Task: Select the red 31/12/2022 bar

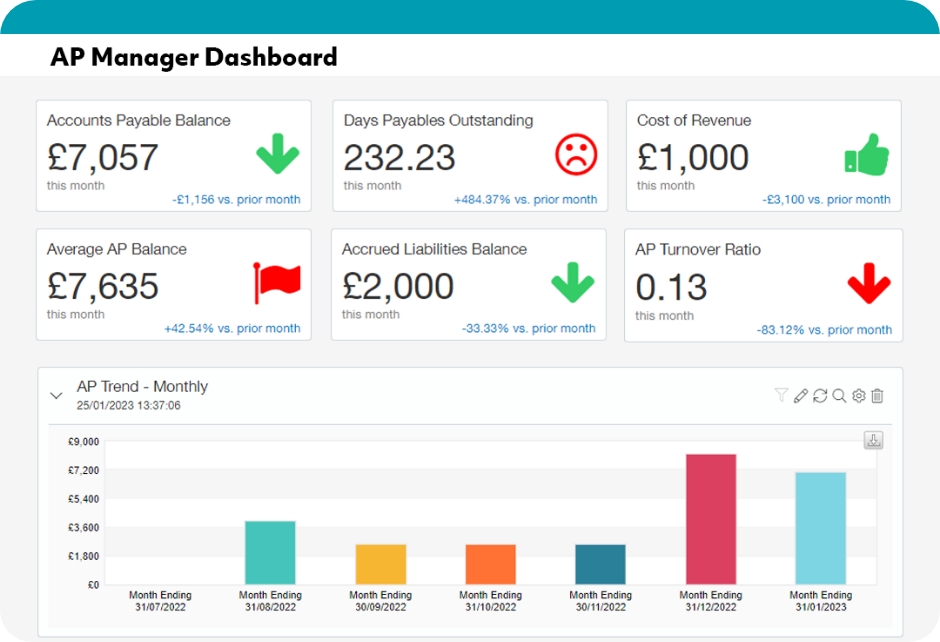Action: pyautogui.click(x=711, y=519)
